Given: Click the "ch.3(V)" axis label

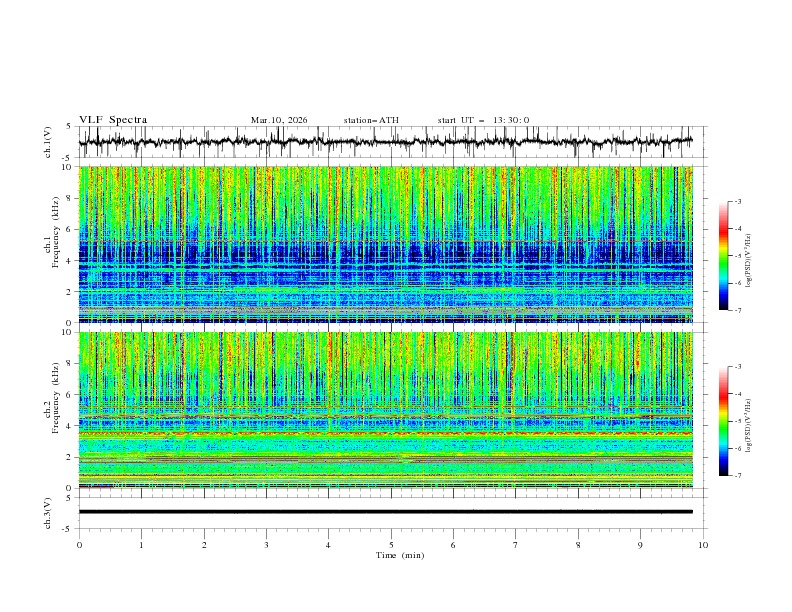Looking at the screenshot, I should 48,513.
